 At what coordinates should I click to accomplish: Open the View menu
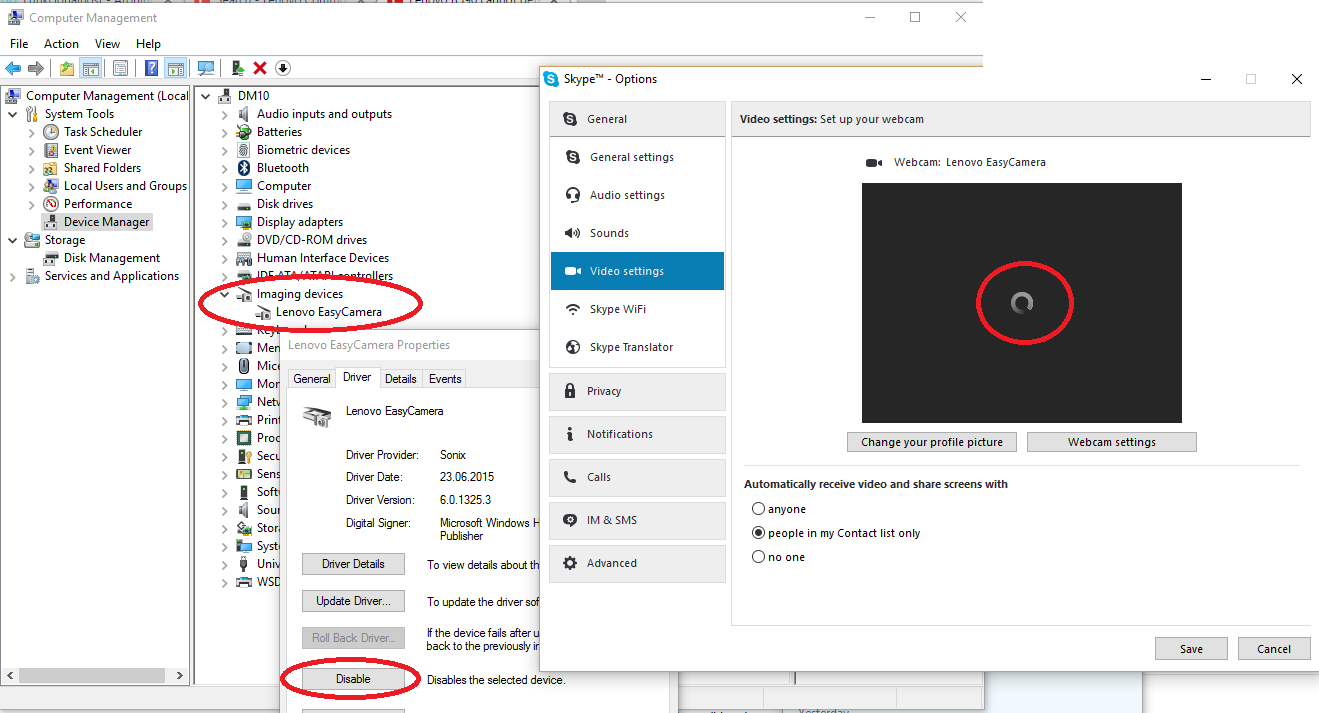pos(107,44)
